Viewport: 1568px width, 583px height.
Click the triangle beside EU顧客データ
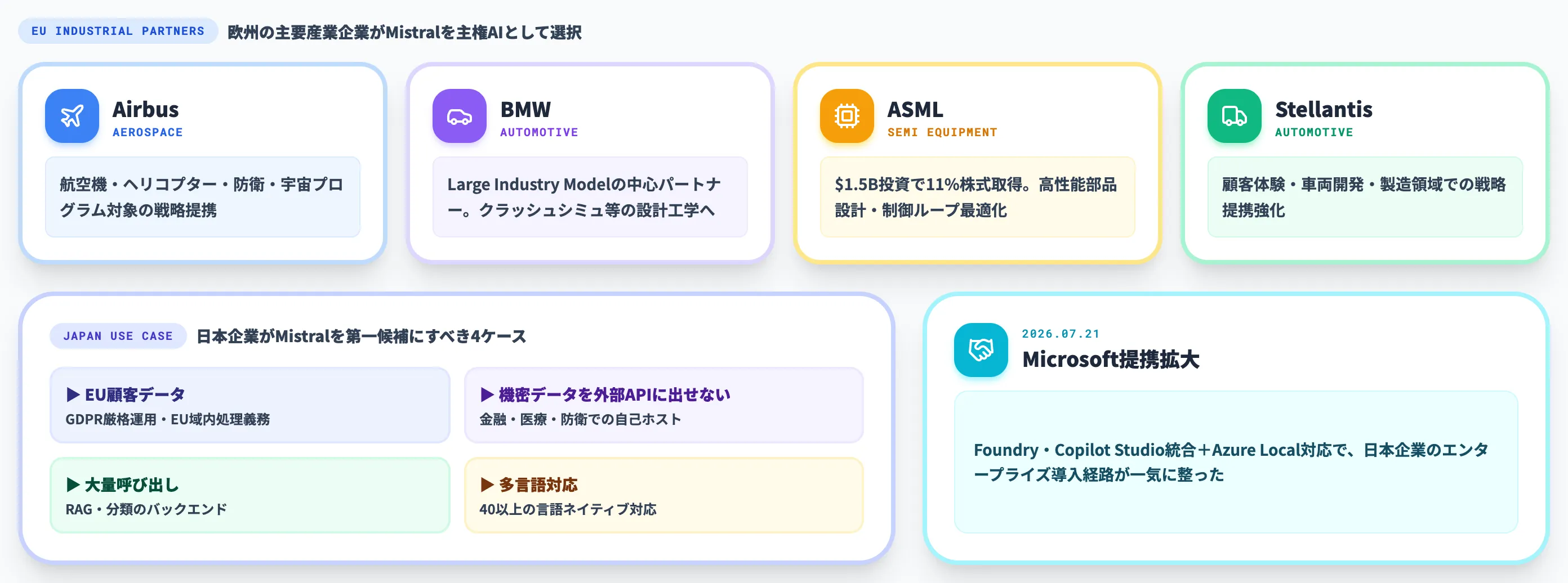(x=73, y=394)
